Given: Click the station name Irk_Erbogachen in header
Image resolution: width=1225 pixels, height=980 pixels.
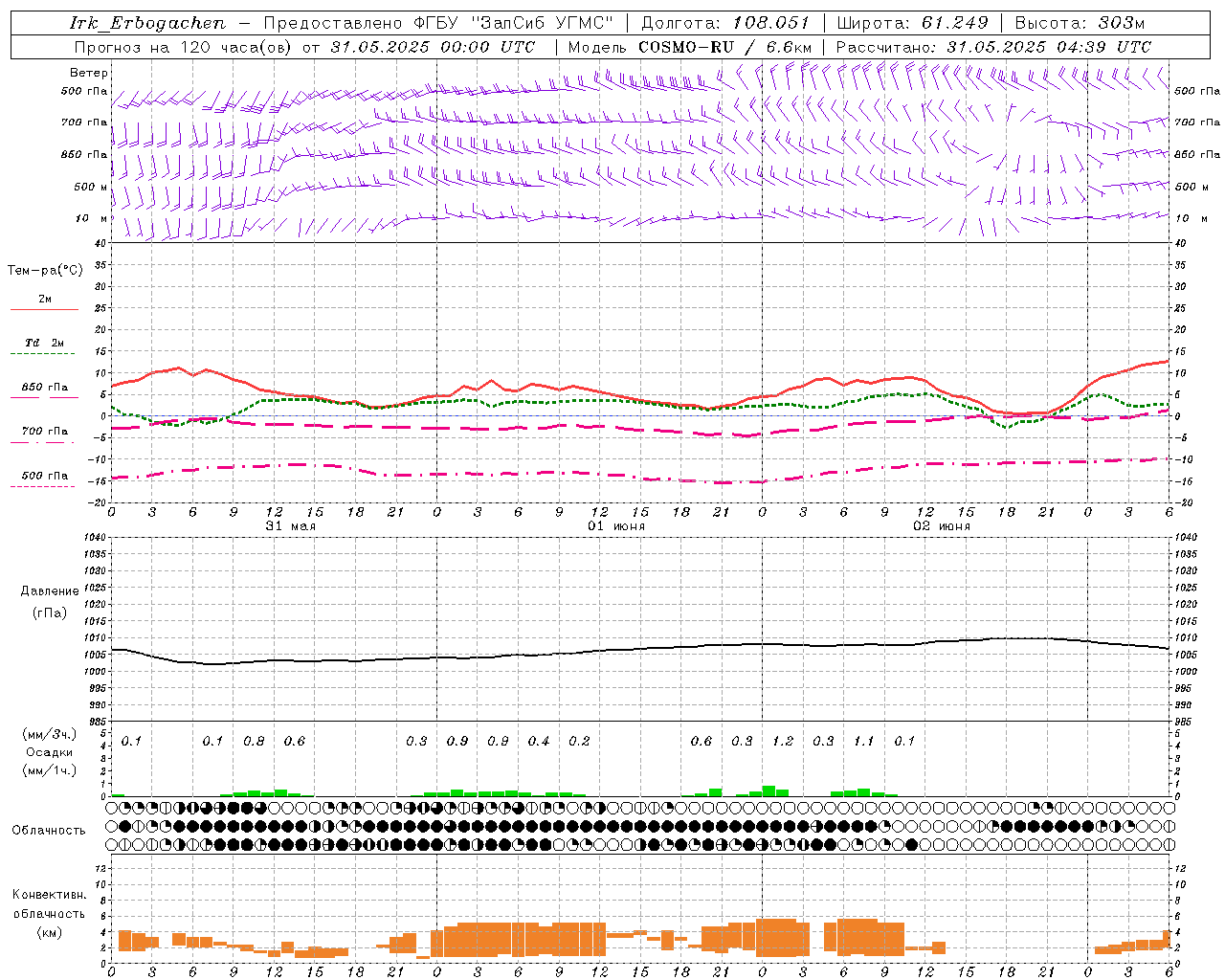Looking at the screenshot, I should 148,23.
